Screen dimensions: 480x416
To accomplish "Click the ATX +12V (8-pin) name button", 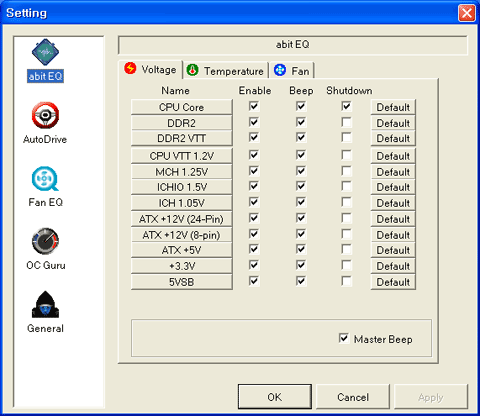I will tap(182, 235).
